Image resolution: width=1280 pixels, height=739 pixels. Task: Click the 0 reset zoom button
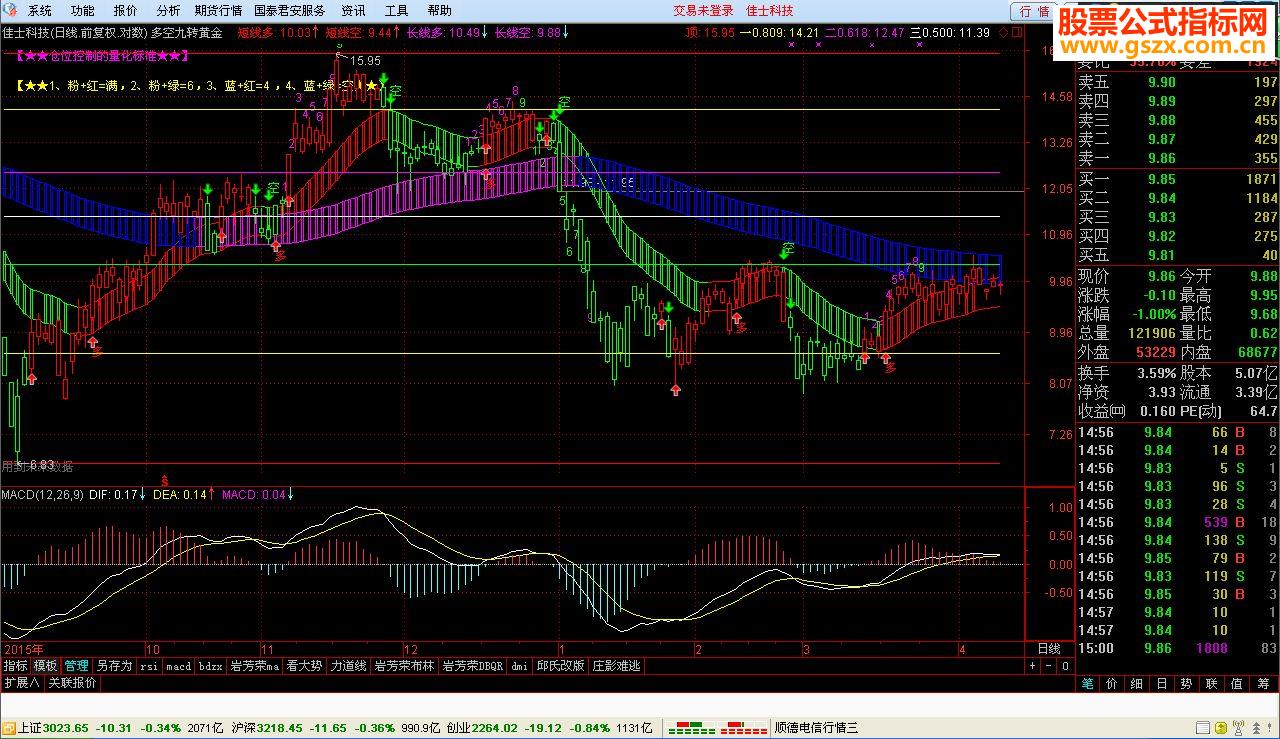click(x=1066, y=666)
